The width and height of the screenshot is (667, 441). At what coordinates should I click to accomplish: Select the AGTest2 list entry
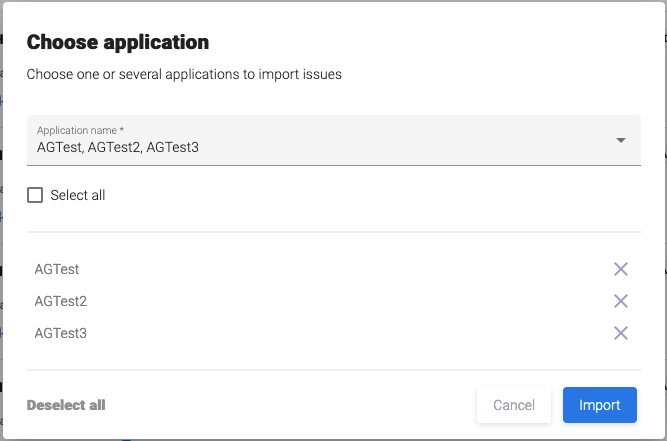(x=60, y=301)
